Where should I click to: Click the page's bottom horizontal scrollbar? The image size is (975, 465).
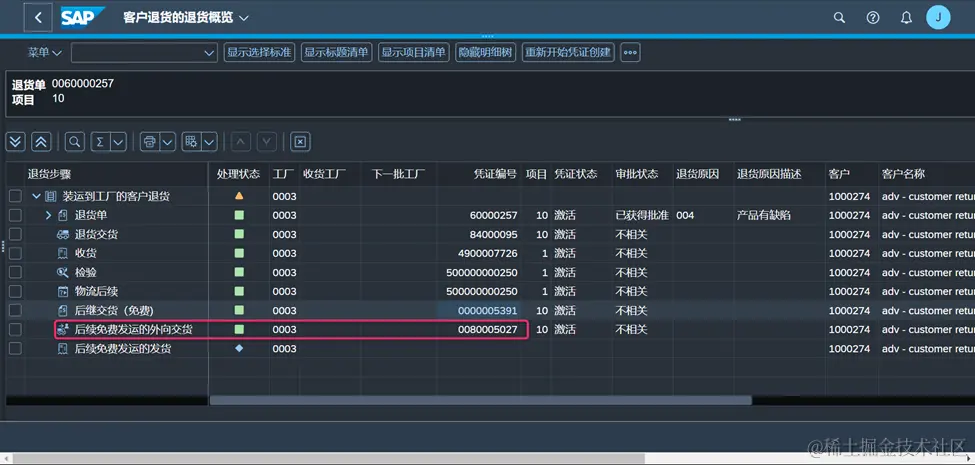[x=328, y=458]
